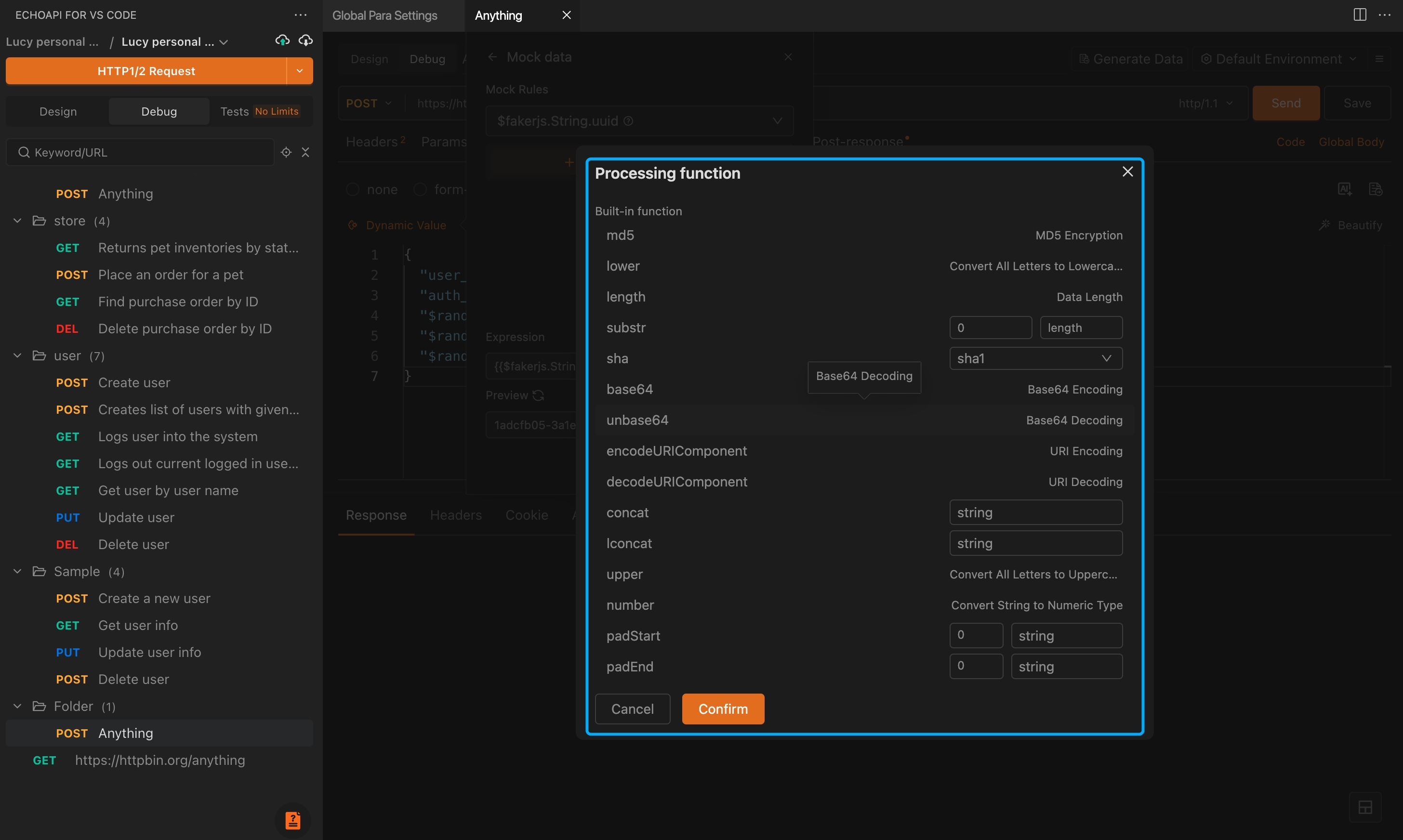Switch to the sidebar Design tab

click(58, 112)
